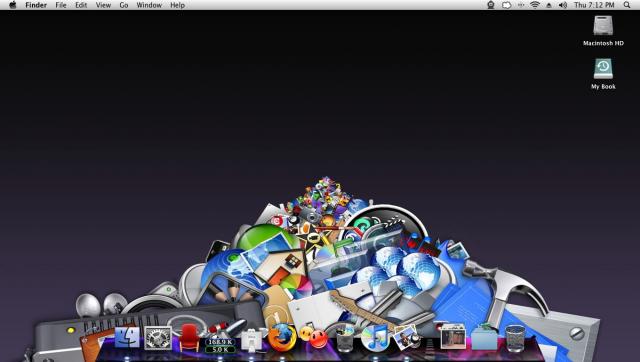Open the Go menu

click(124, 5)
